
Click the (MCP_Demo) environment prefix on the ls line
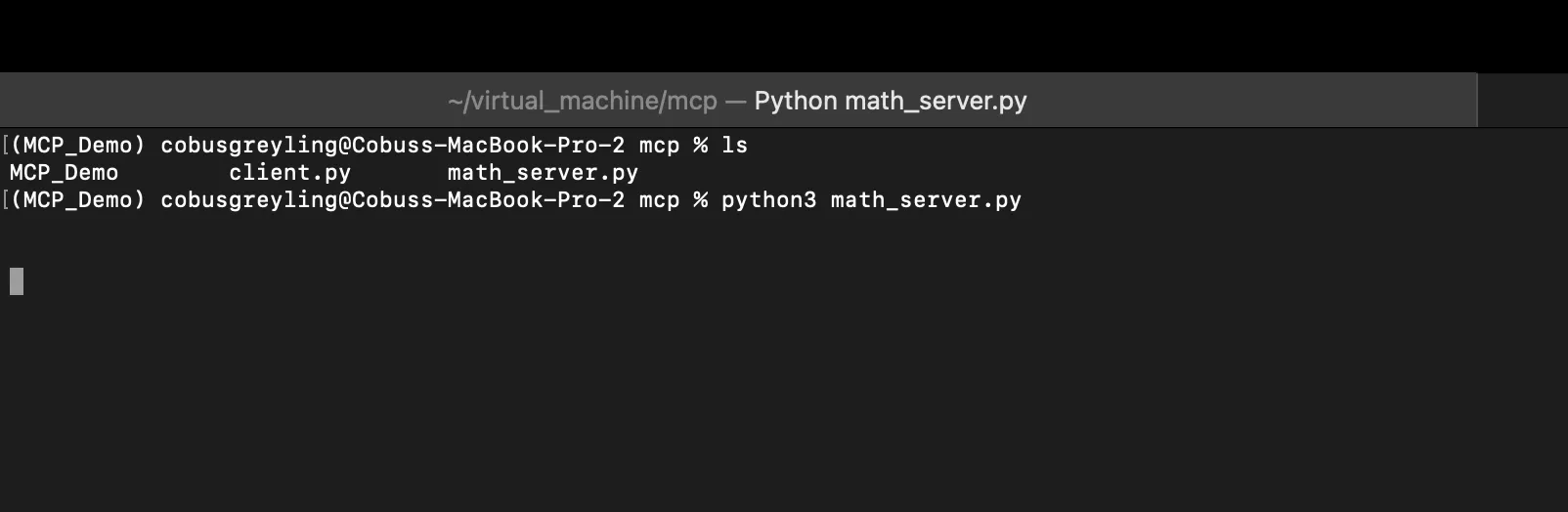(78, 146)
